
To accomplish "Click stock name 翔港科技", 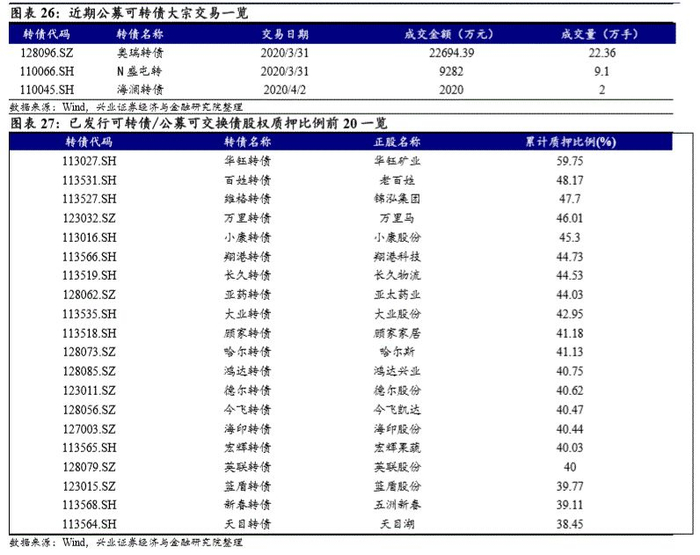I will pos(397,257).
